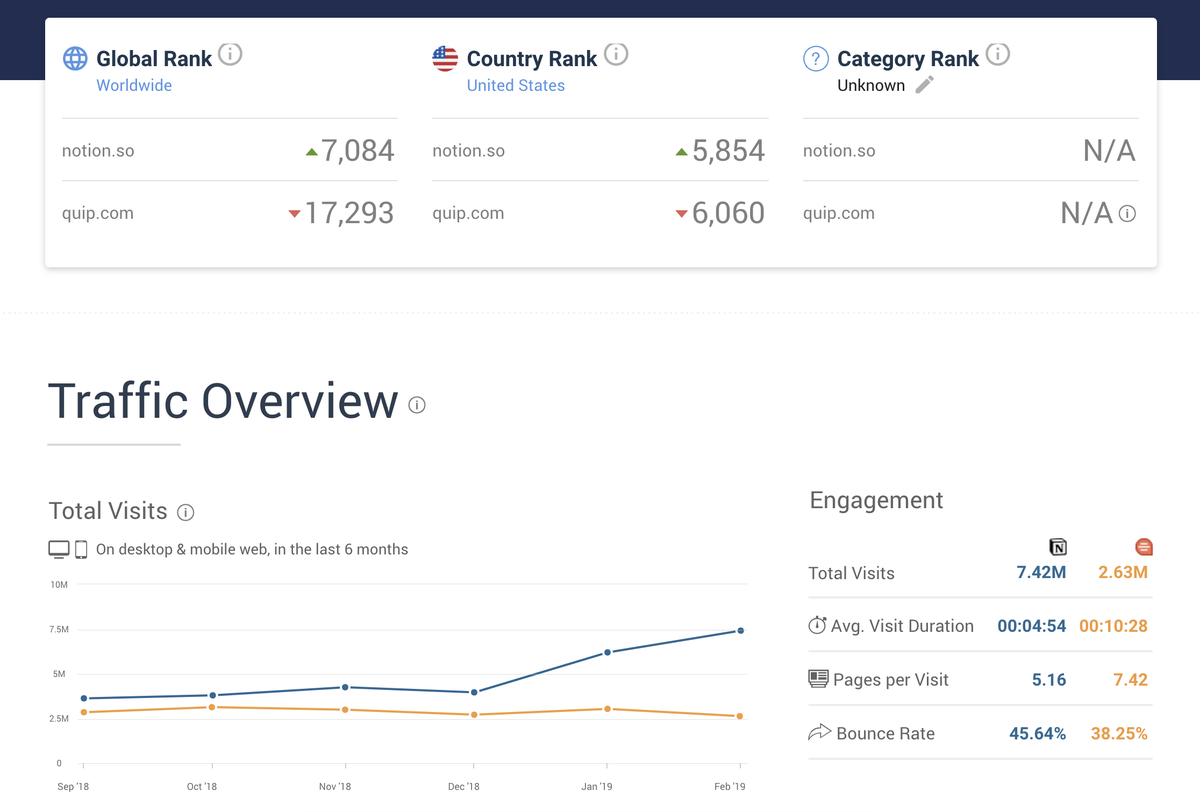This screenshot has width=1200, height=812.
Task: Click the blue Feb '19 data point
Action: (x=740, y=630)
